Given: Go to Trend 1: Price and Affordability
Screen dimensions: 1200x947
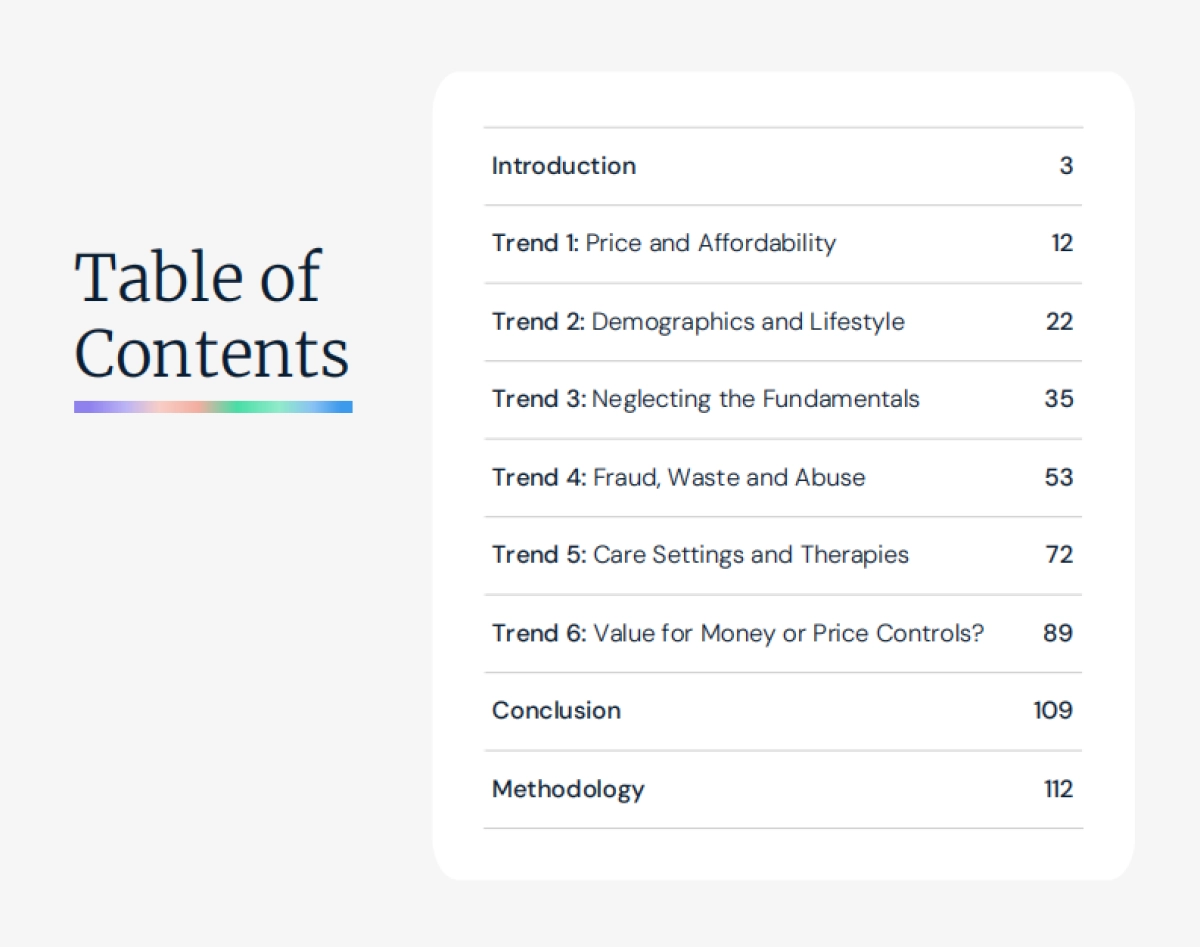Looking at the screenshot, I should pos(664,243).
